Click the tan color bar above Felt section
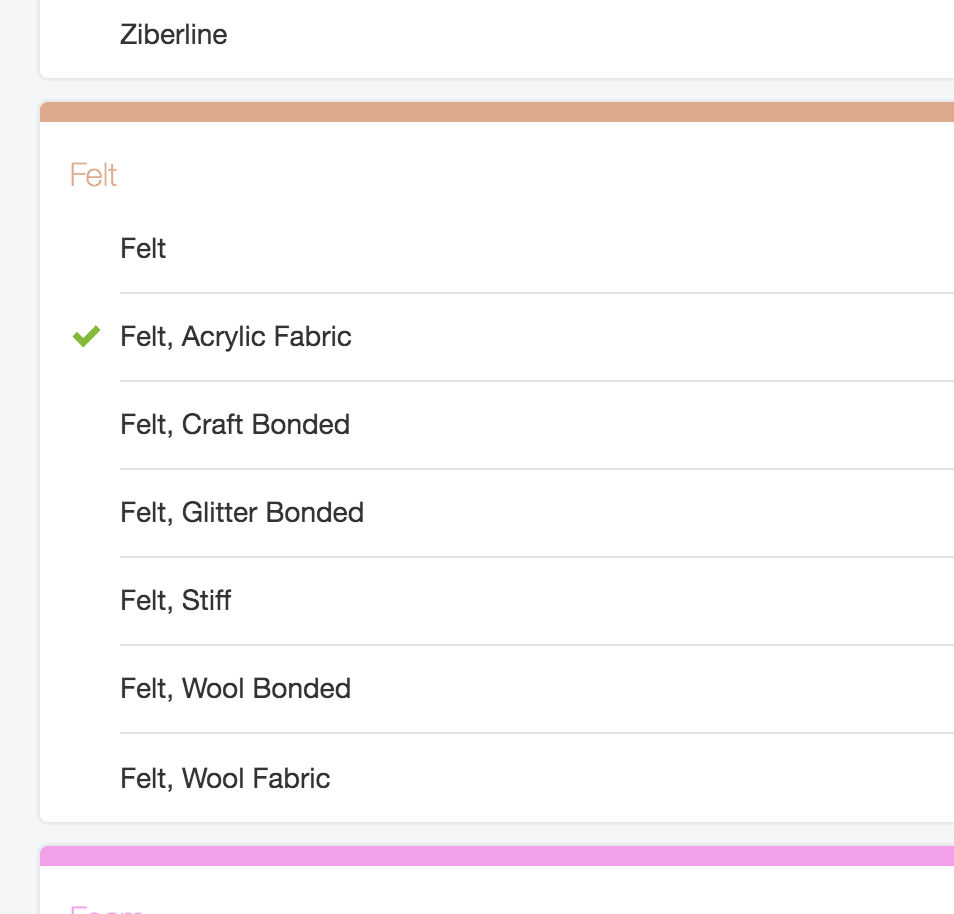The height and width of the screenshot is (914, 954). click(x=496, y=112)
